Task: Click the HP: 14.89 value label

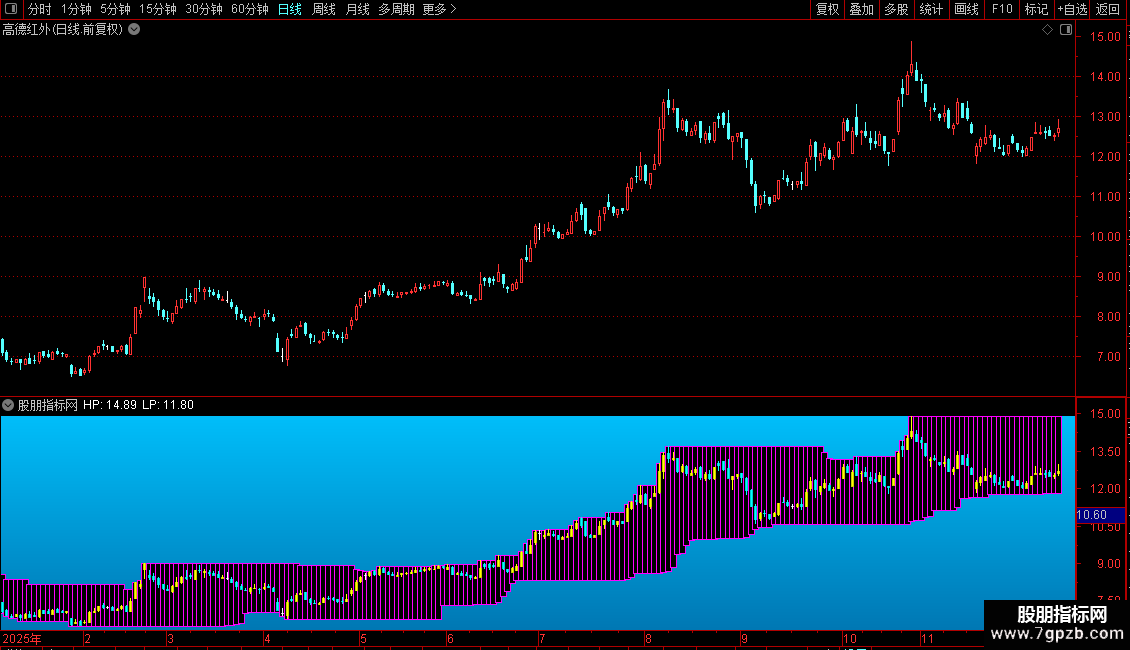Action: tap(110, 405)
